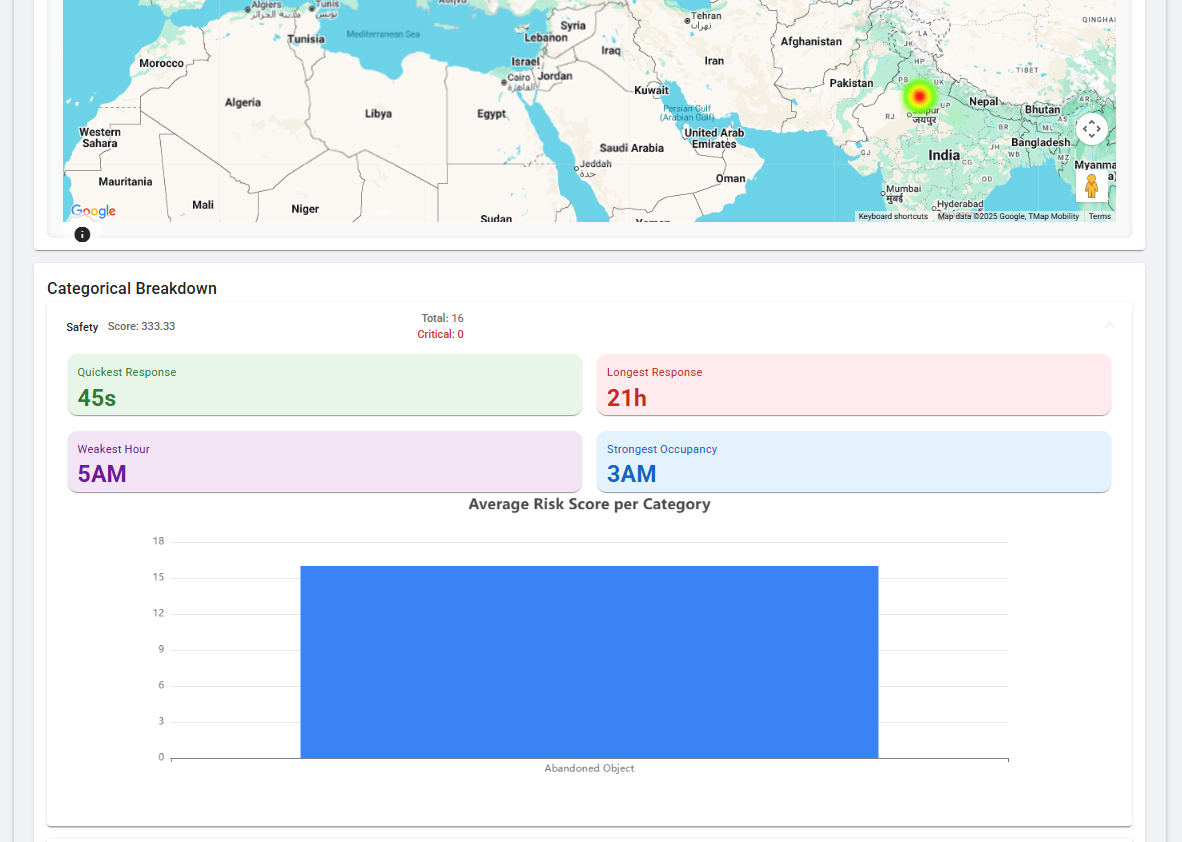The height and width of the screenshot is (842, 1182).
Task: Collapse the Safety category panel chevron
Action: (x=1110, y=326)
